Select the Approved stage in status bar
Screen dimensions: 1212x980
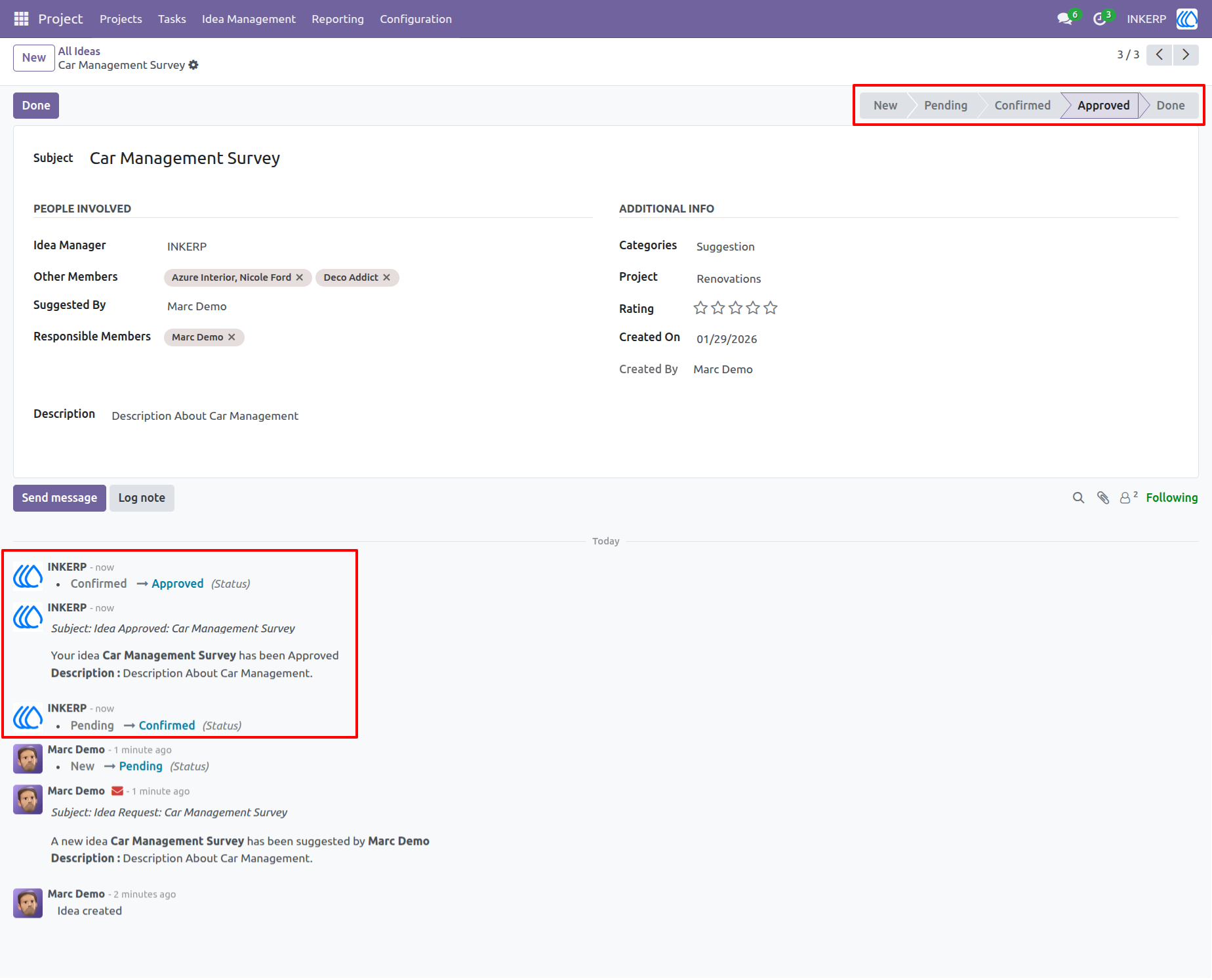click(1103, 106)
